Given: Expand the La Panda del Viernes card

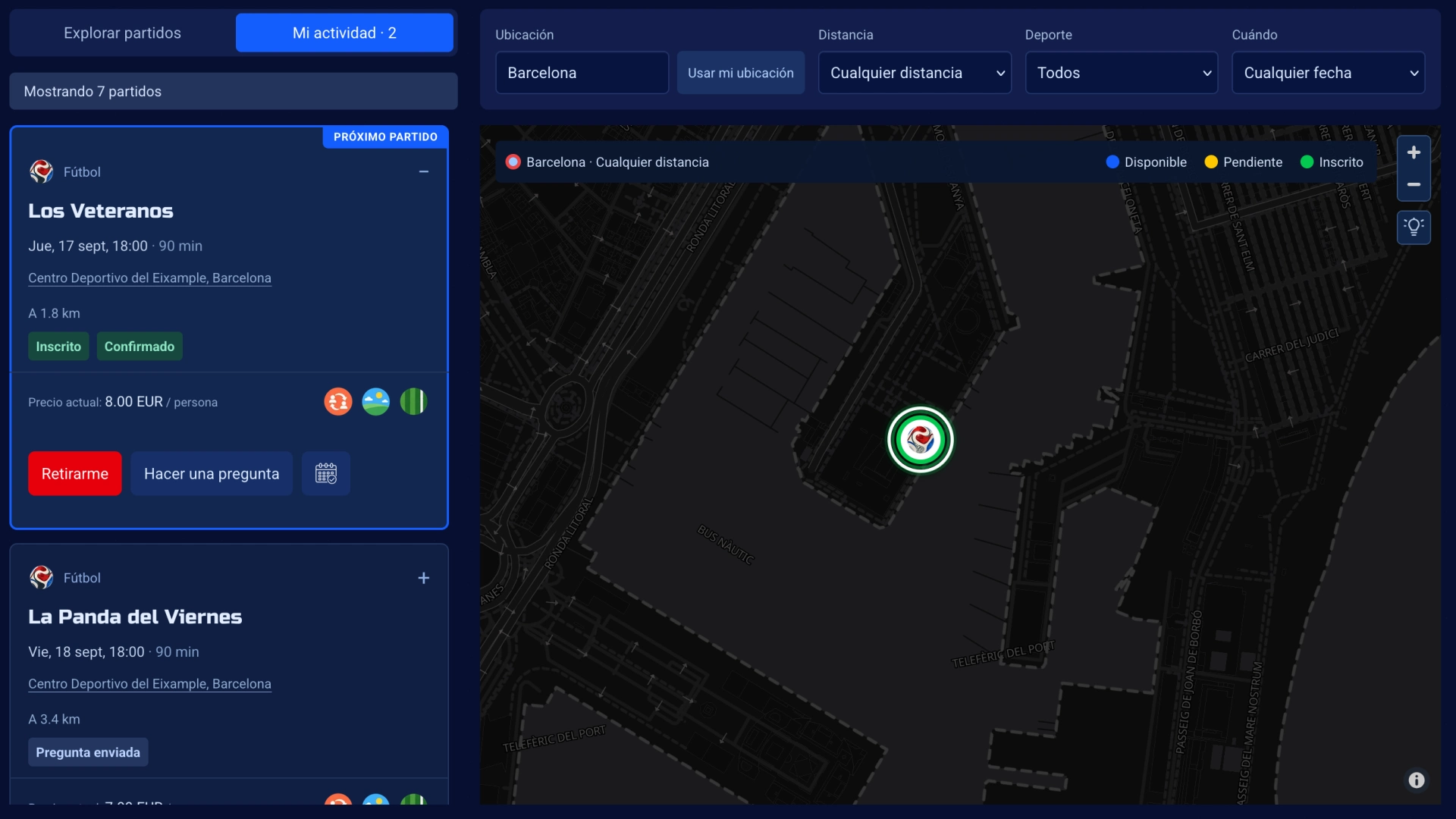Looking at the screenshot, I should coord(424,578).
